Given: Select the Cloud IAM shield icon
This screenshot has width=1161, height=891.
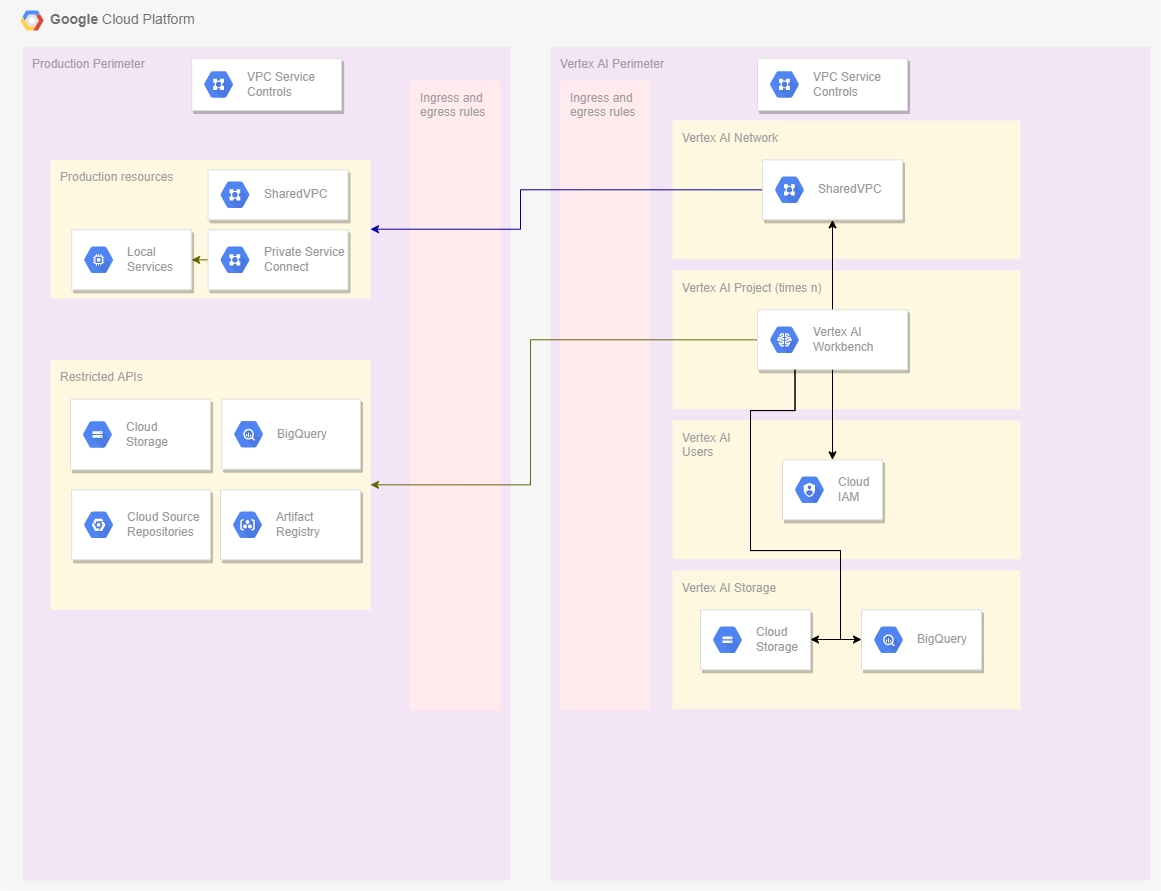Looking at the screenshot, I should 809,490.
